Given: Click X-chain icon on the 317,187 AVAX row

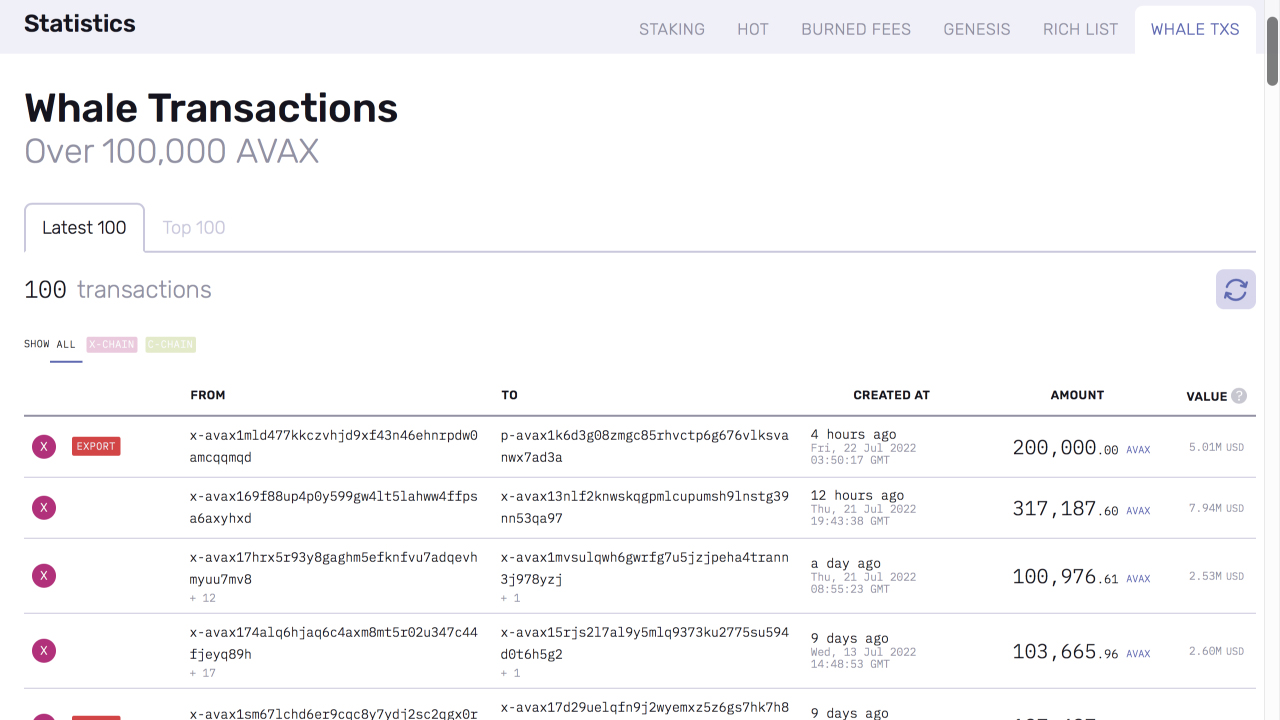Looking at the screenshot, I should tap(44, 508).
